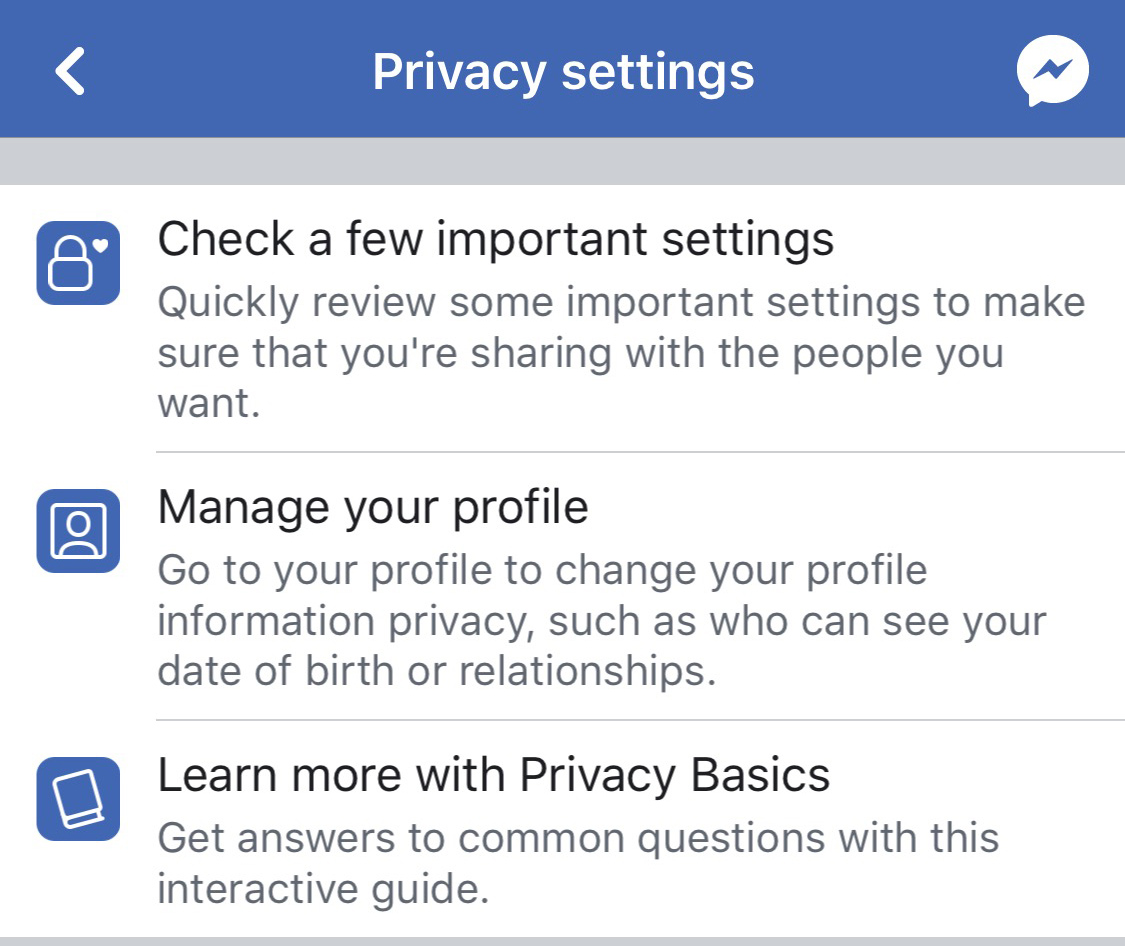The image size is (1125, 946).
Task: Click the word "want." in the first description
Action: click(209, 404)
